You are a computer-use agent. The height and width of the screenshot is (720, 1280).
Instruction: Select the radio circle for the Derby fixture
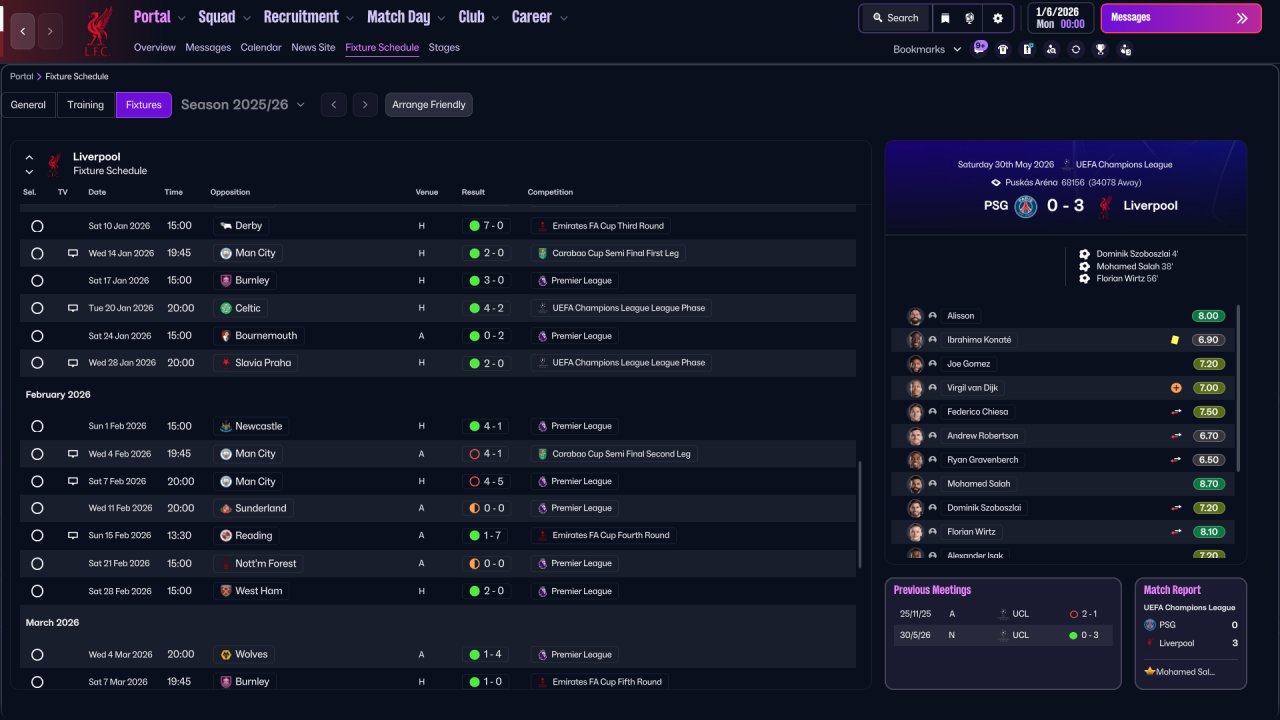[37, 226]
